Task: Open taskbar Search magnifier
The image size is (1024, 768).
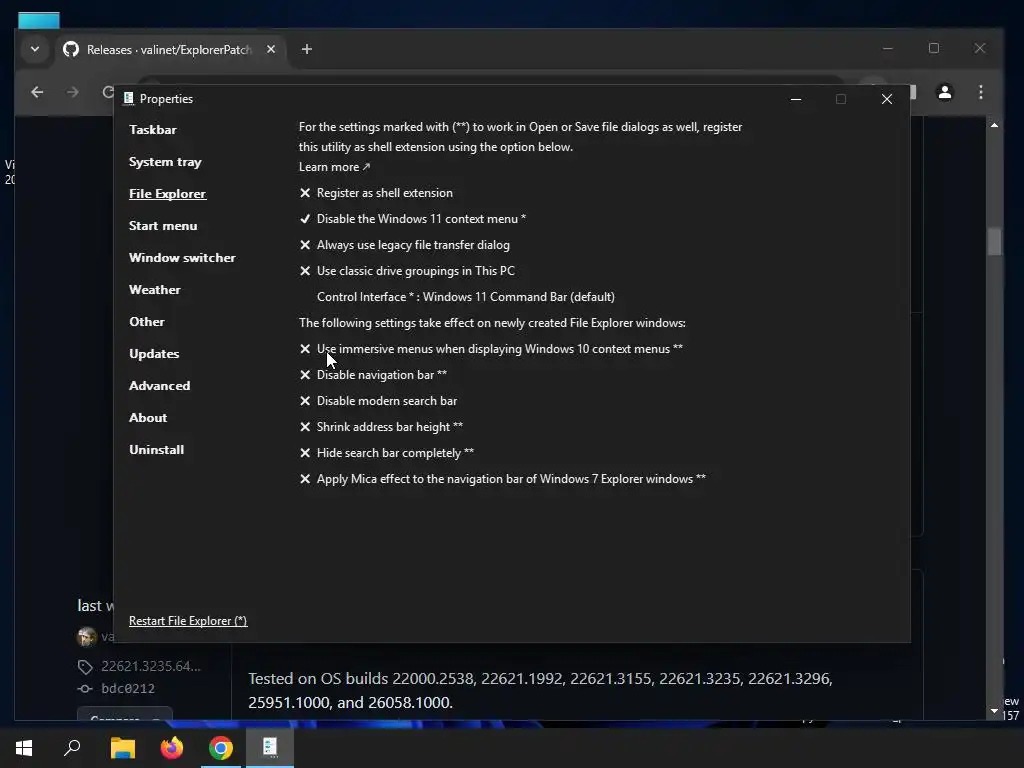Action: click(x=72, y=748)
